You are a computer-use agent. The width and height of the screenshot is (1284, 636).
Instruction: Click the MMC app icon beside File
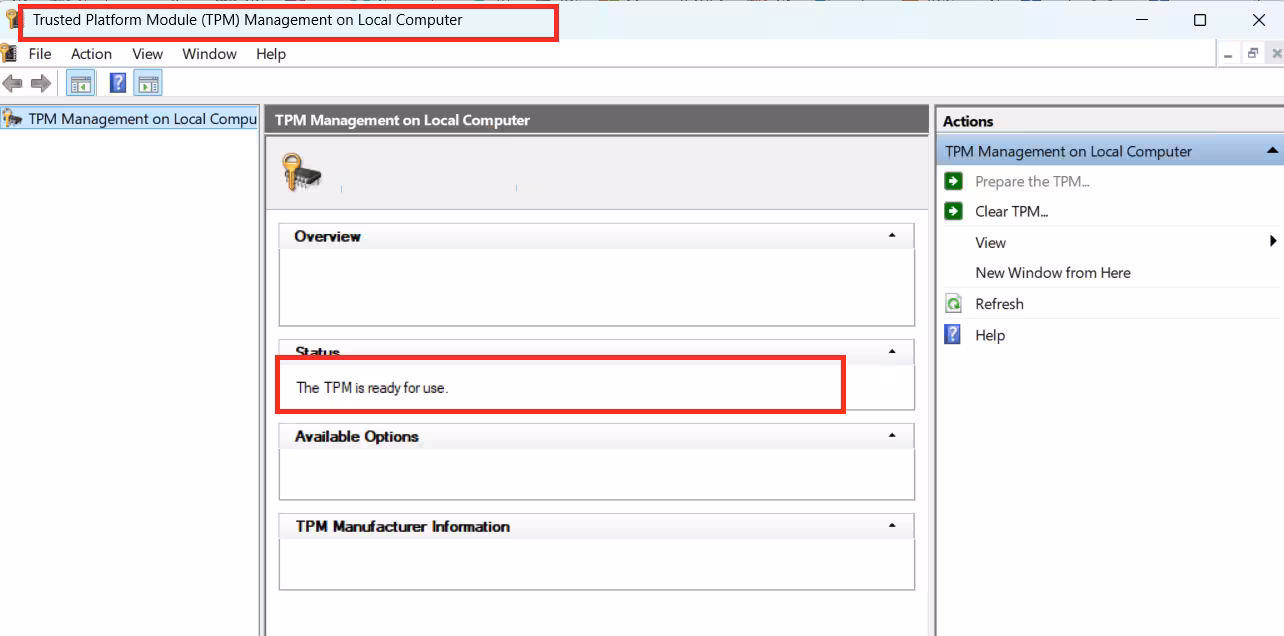pos(9,53)
